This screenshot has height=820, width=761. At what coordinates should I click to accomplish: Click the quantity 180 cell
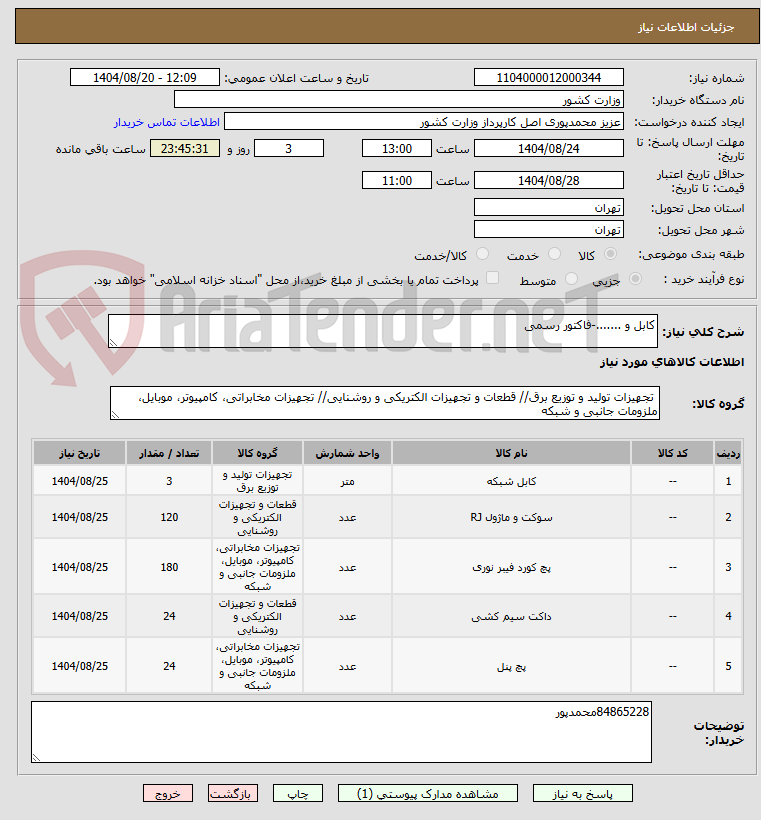(x=169, y=567)
